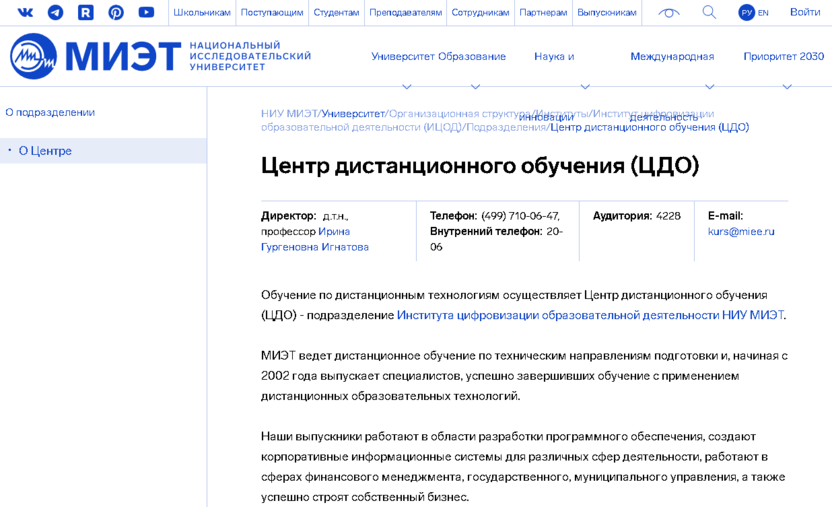Open Студентам top menu item
Viewport: 832px width, 507px height.
tap(336, 12)
